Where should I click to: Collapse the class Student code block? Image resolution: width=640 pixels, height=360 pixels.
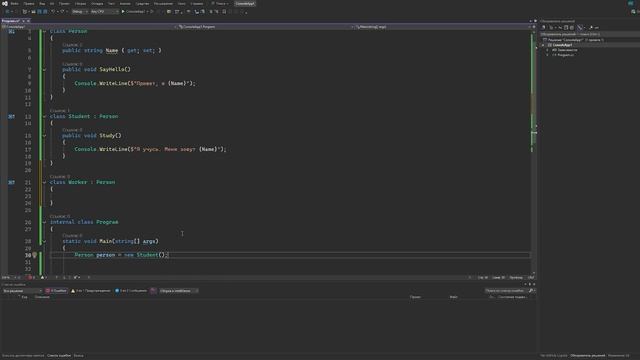point(44,117)
